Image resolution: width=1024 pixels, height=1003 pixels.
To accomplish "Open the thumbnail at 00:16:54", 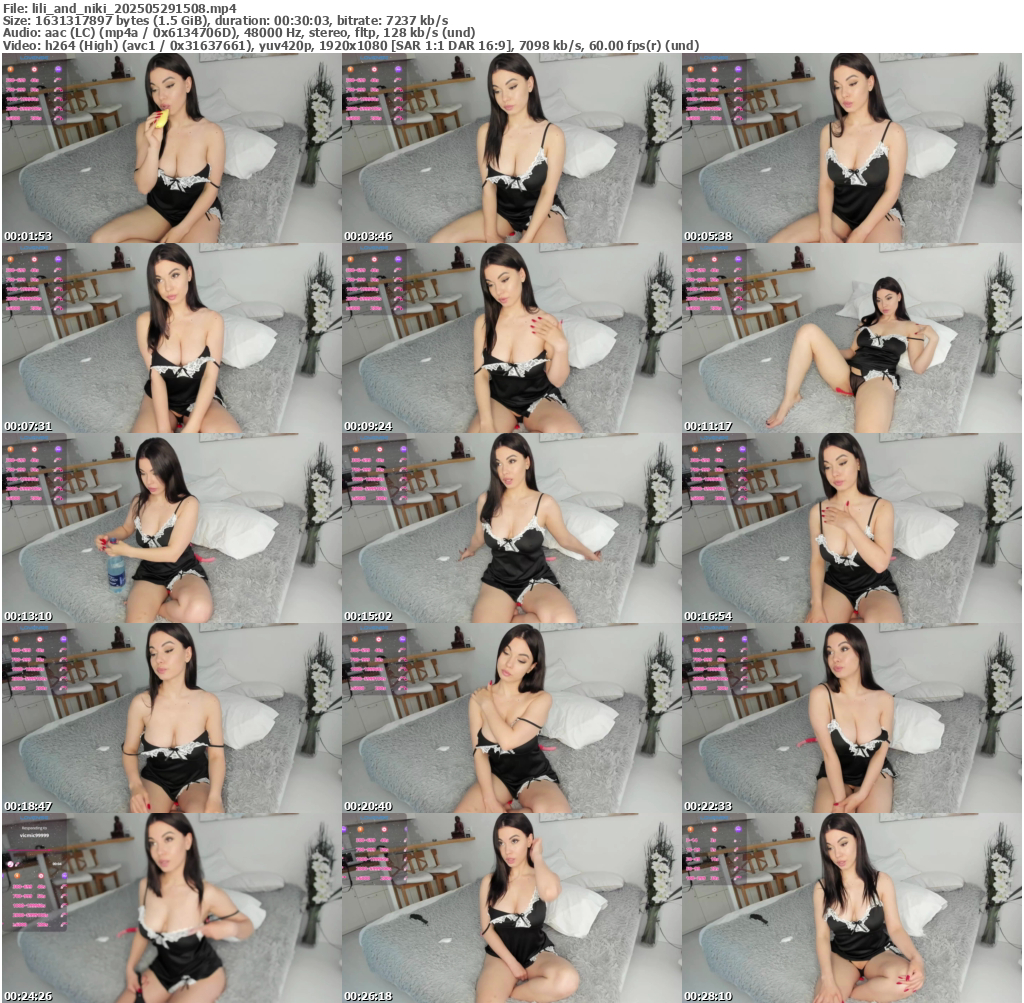I will tap(852, 528).
